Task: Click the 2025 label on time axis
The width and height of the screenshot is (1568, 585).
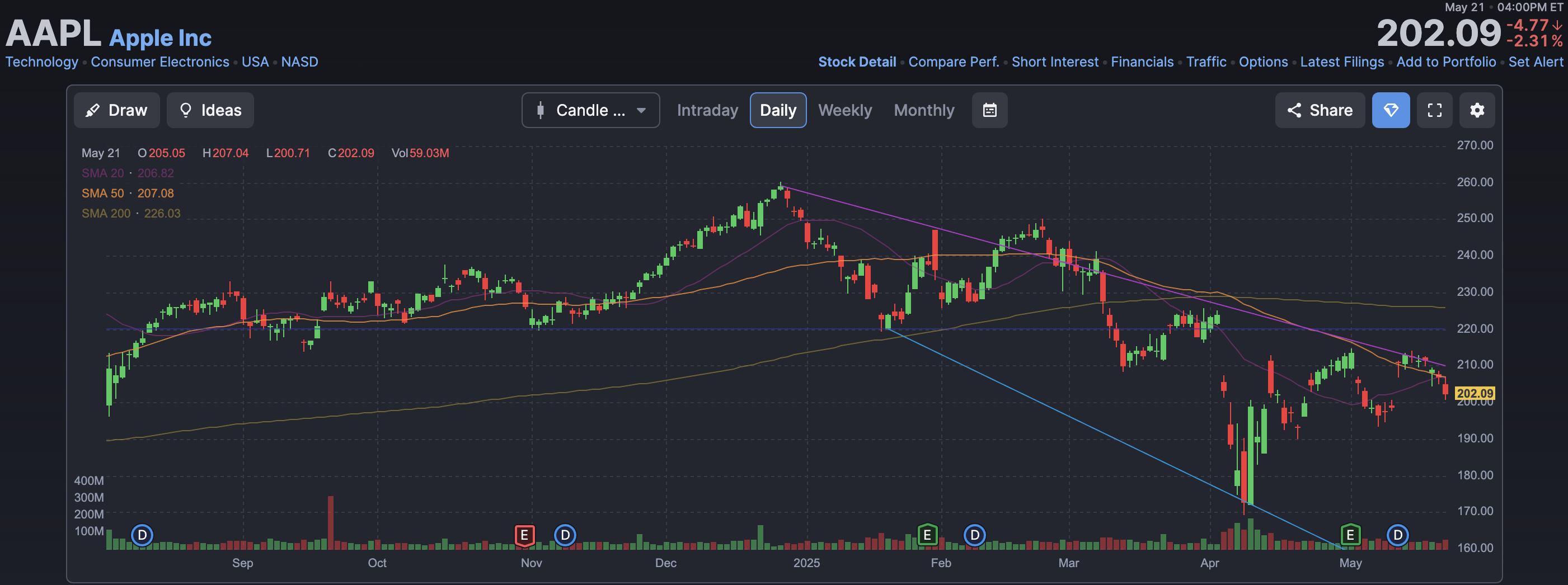Action: pyautogui.click(x=806, y=563)
